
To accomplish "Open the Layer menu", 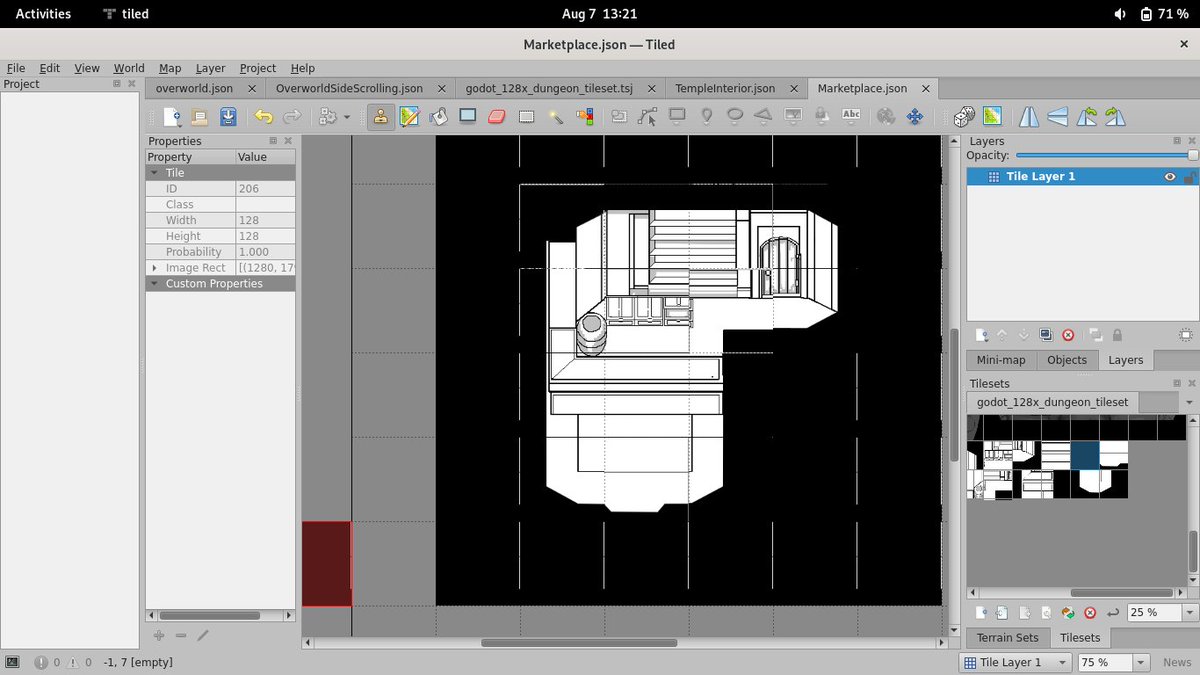I will pos(210,68).
